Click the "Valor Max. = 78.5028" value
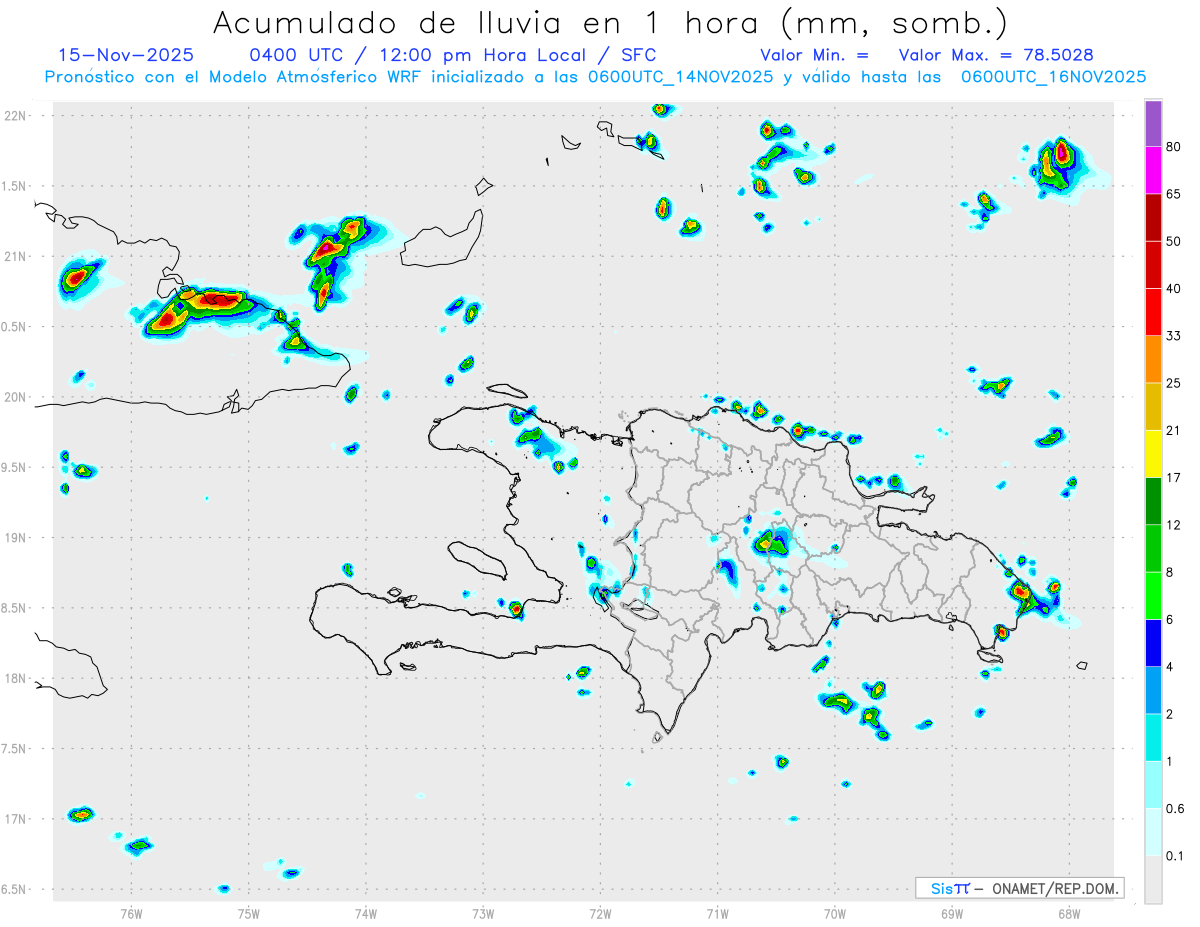 point(995,55)
